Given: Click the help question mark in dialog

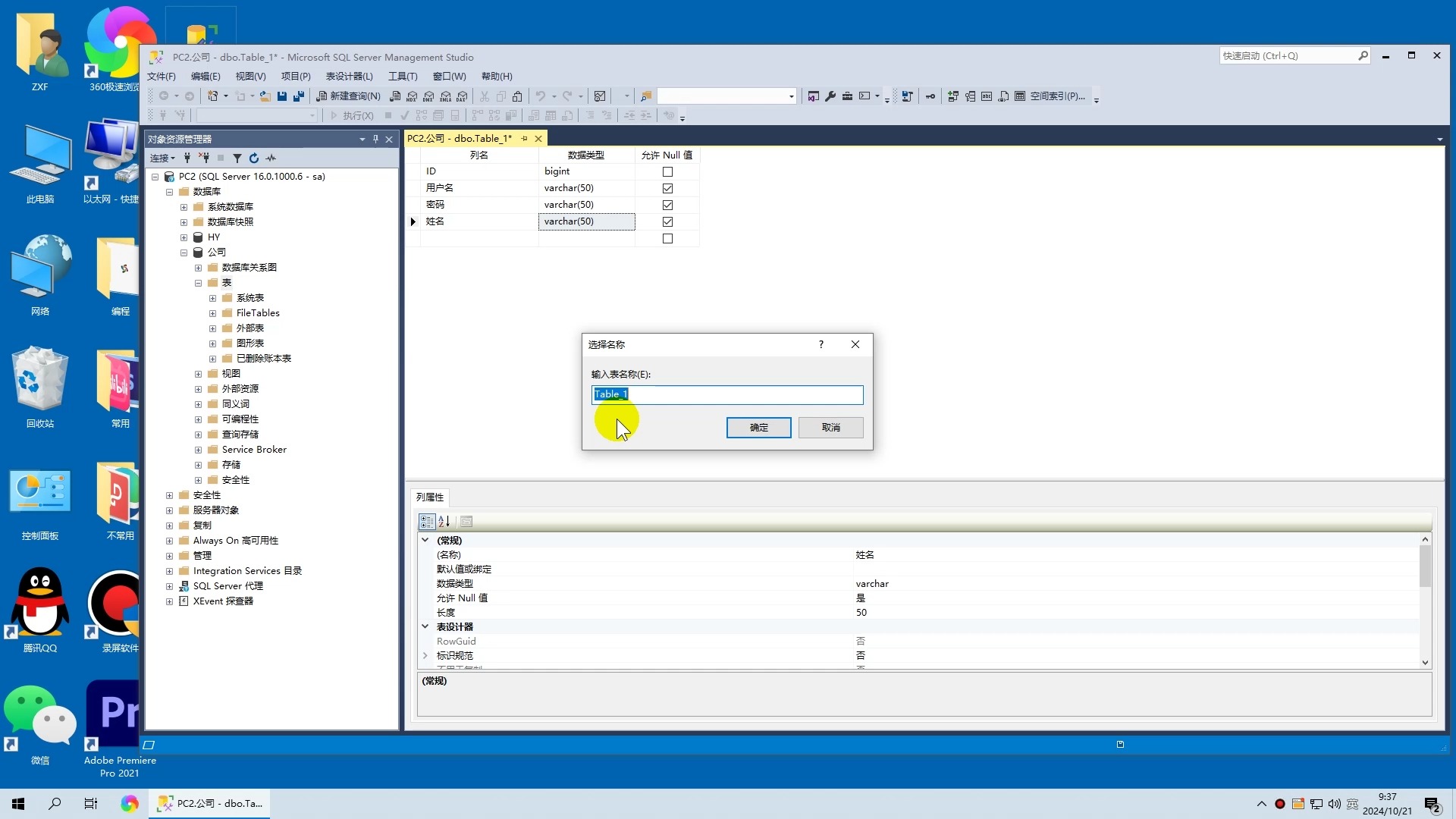Looking at the screenshot, I should point(821,344).
